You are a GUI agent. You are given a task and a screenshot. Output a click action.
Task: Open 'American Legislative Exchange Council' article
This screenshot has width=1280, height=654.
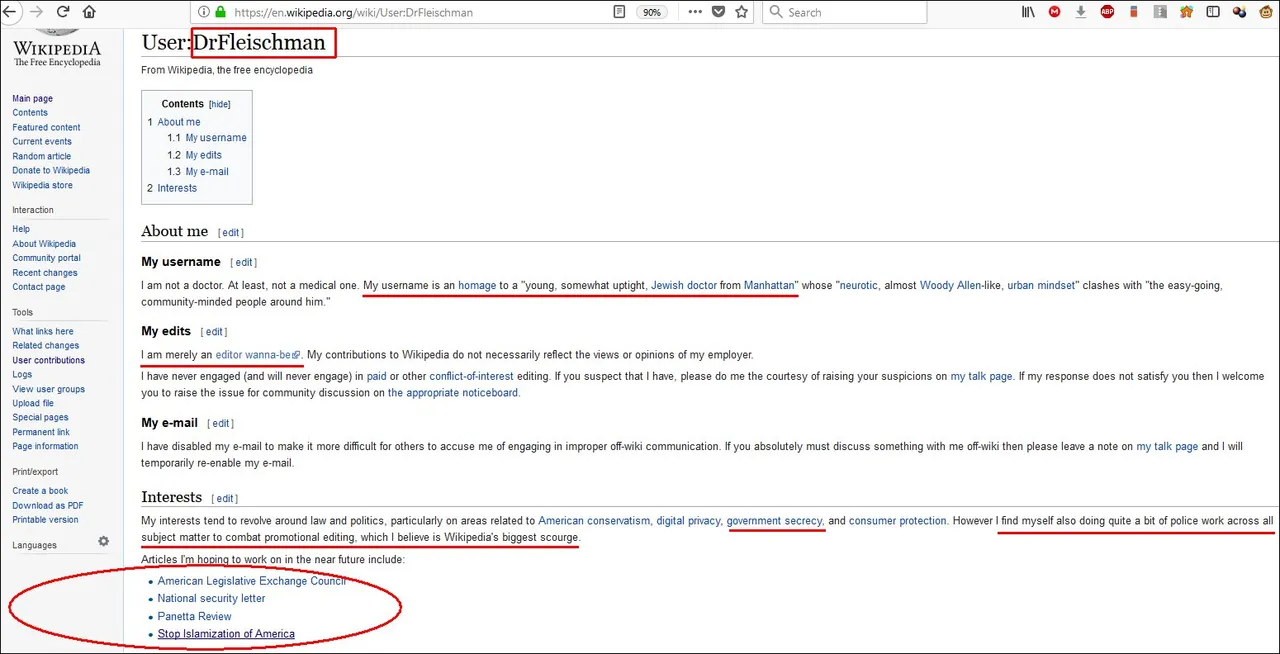point(251,581)
